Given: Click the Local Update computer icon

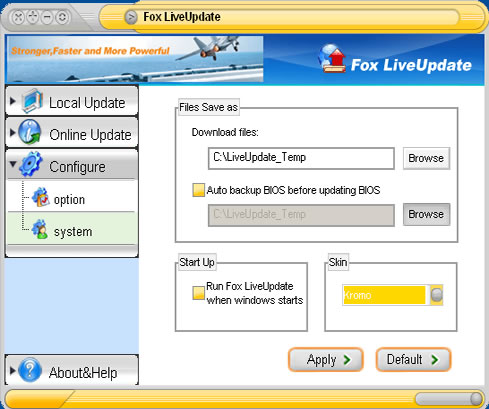Looking at the screenshot, I should click(32, 101).
